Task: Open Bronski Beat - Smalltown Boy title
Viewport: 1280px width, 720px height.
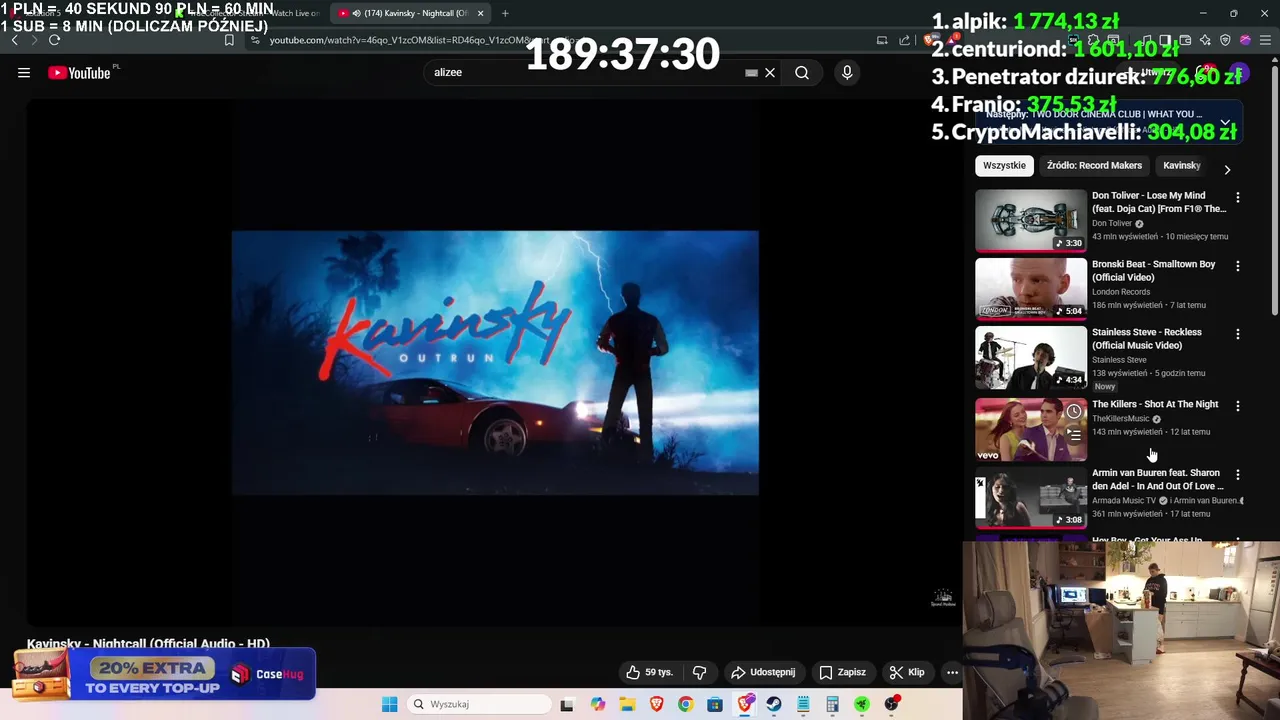Action: point(1154,271)
